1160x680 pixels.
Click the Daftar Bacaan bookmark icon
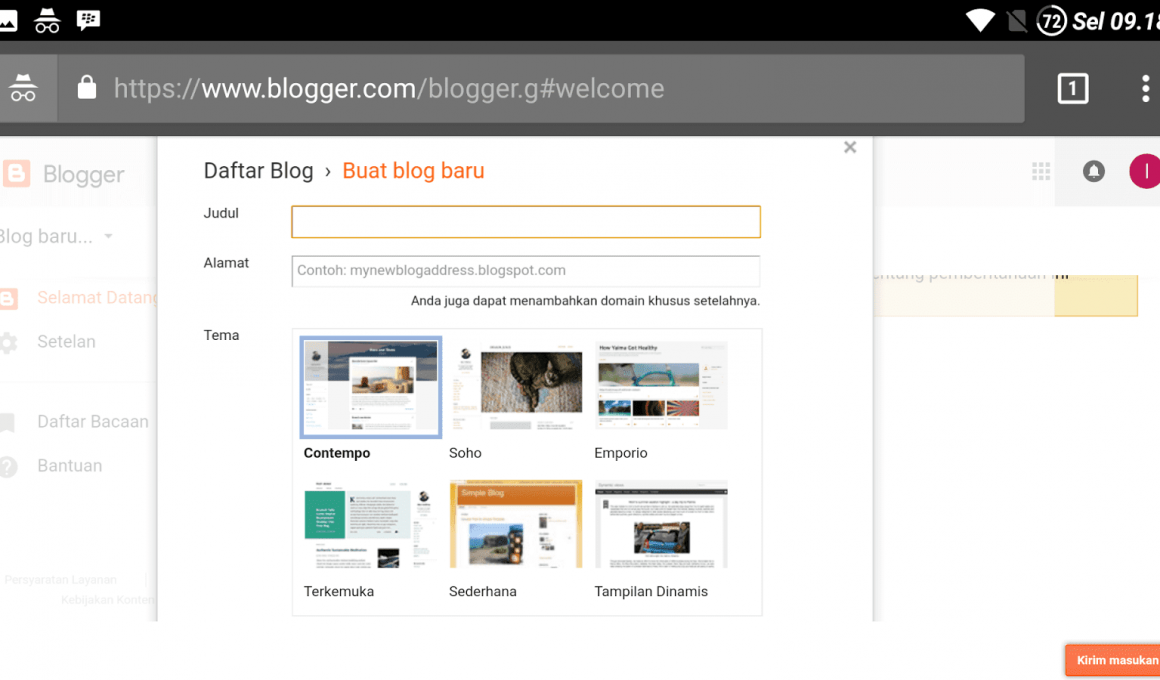[x=7, y=423]
